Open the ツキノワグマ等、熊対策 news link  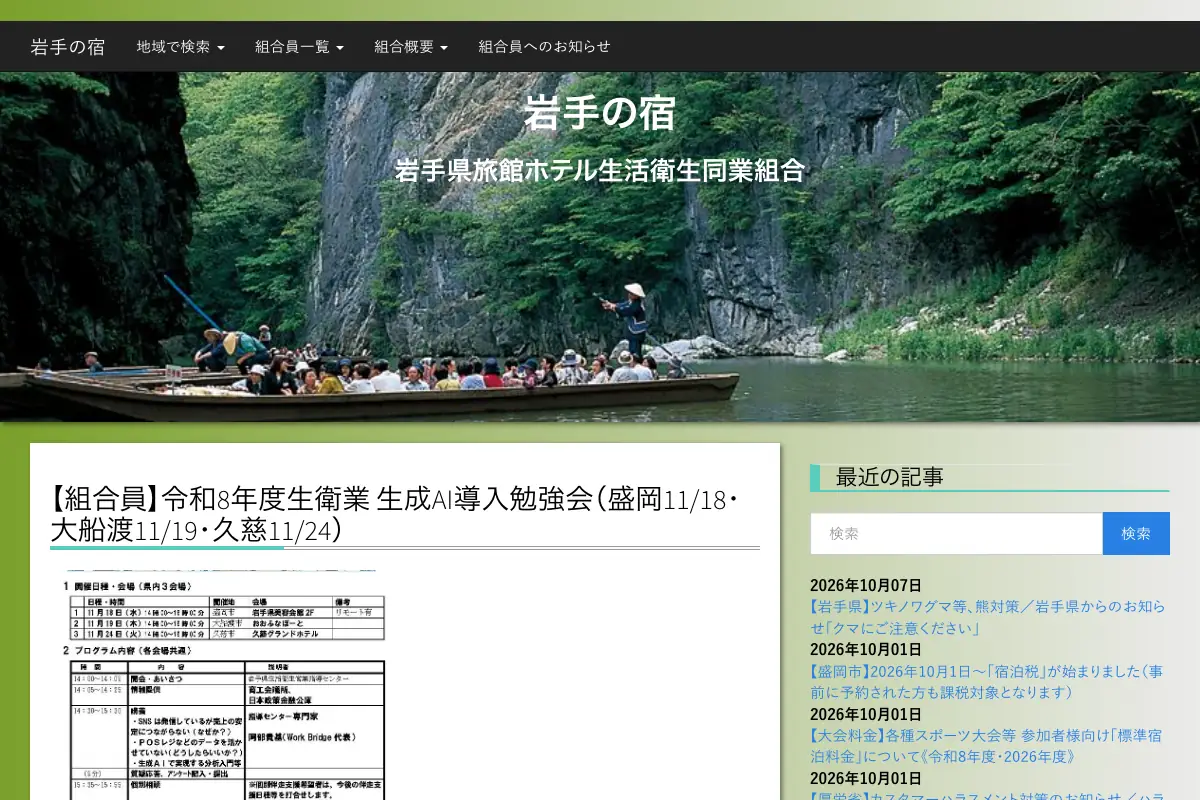(x=987, y=617)
